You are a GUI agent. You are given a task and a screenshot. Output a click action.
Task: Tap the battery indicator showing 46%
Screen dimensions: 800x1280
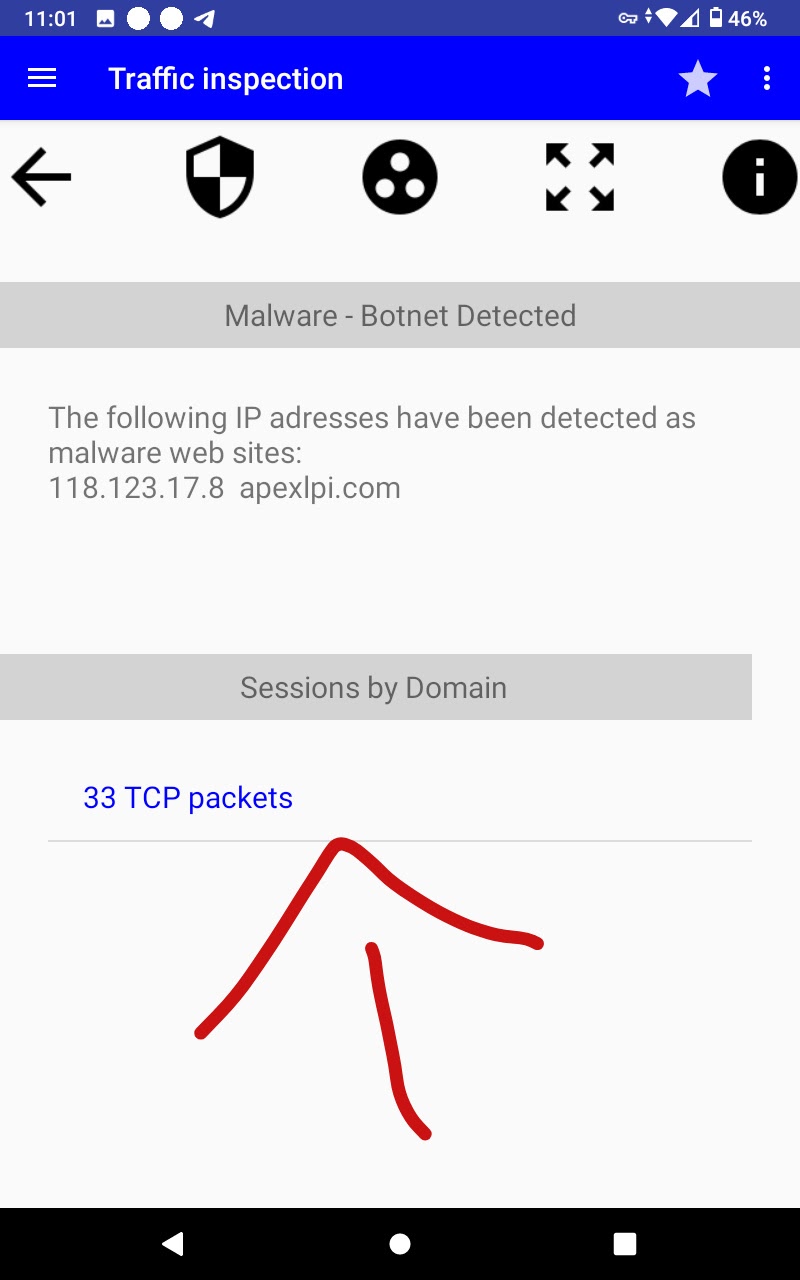pos(738,19)
